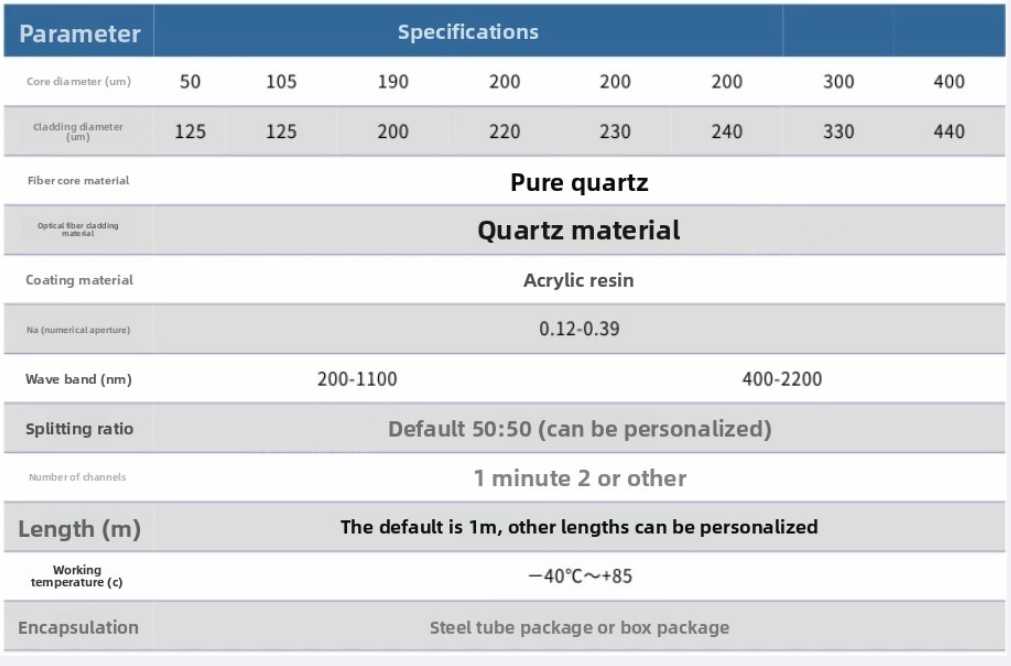Select the 50 core diameter value
Image resolution: width=1011 pixels, height=666 pixels.
190,82
